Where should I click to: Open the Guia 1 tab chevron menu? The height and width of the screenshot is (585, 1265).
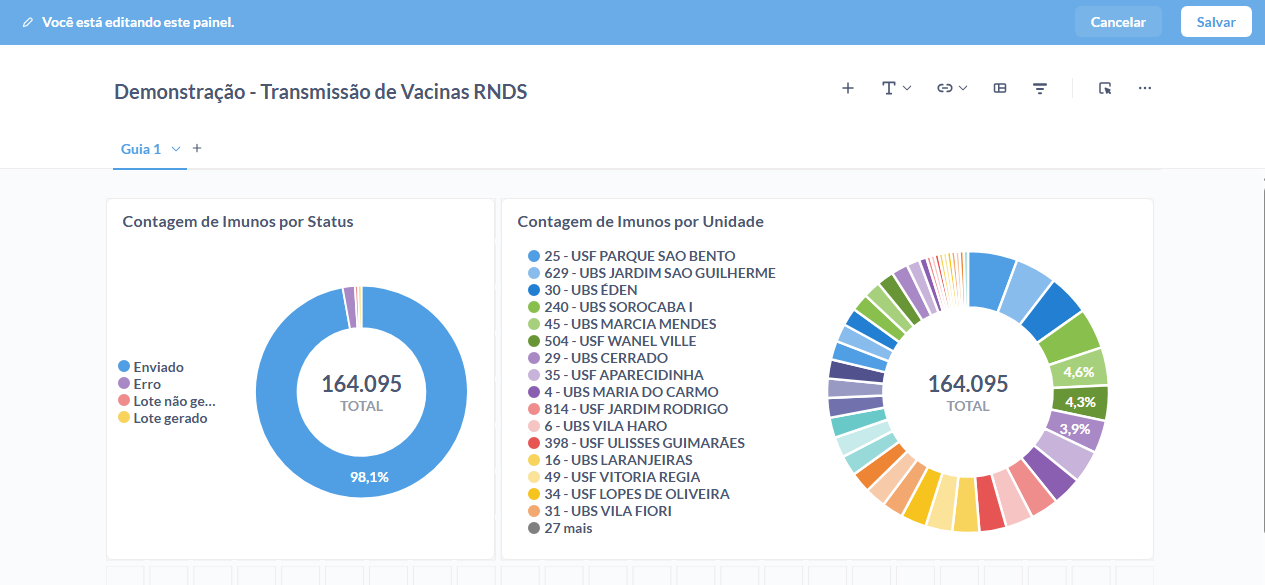(176, 149)
